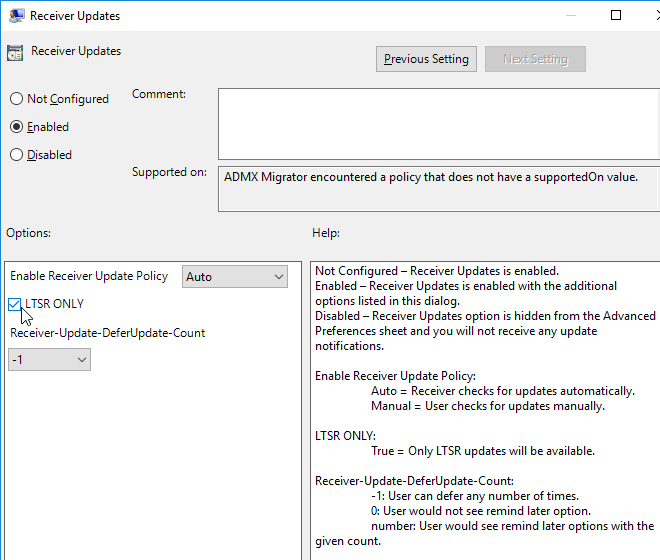This screenshot has width=660, height=560.
Task: Click the 'Help:' section label
Action: (326, 233)
